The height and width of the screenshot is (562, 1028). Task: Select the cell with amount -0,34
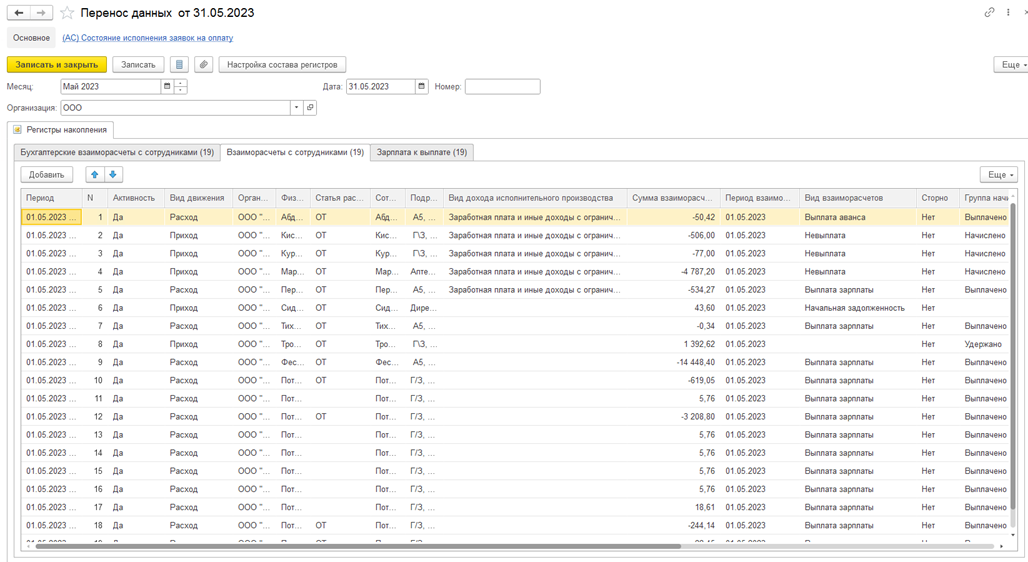(673, 326)
